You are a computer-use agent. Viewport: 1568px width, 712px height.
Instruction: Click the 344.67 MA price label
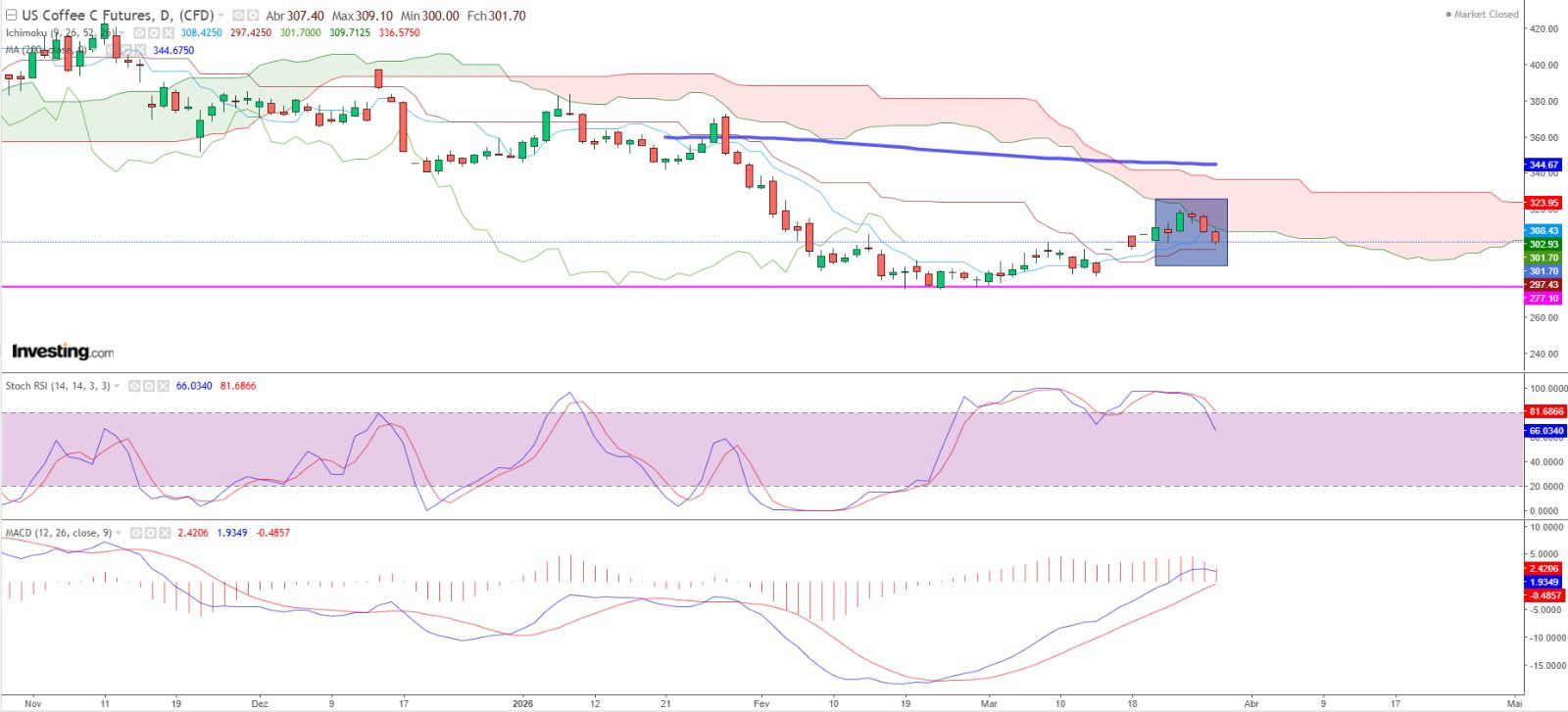1543,166
